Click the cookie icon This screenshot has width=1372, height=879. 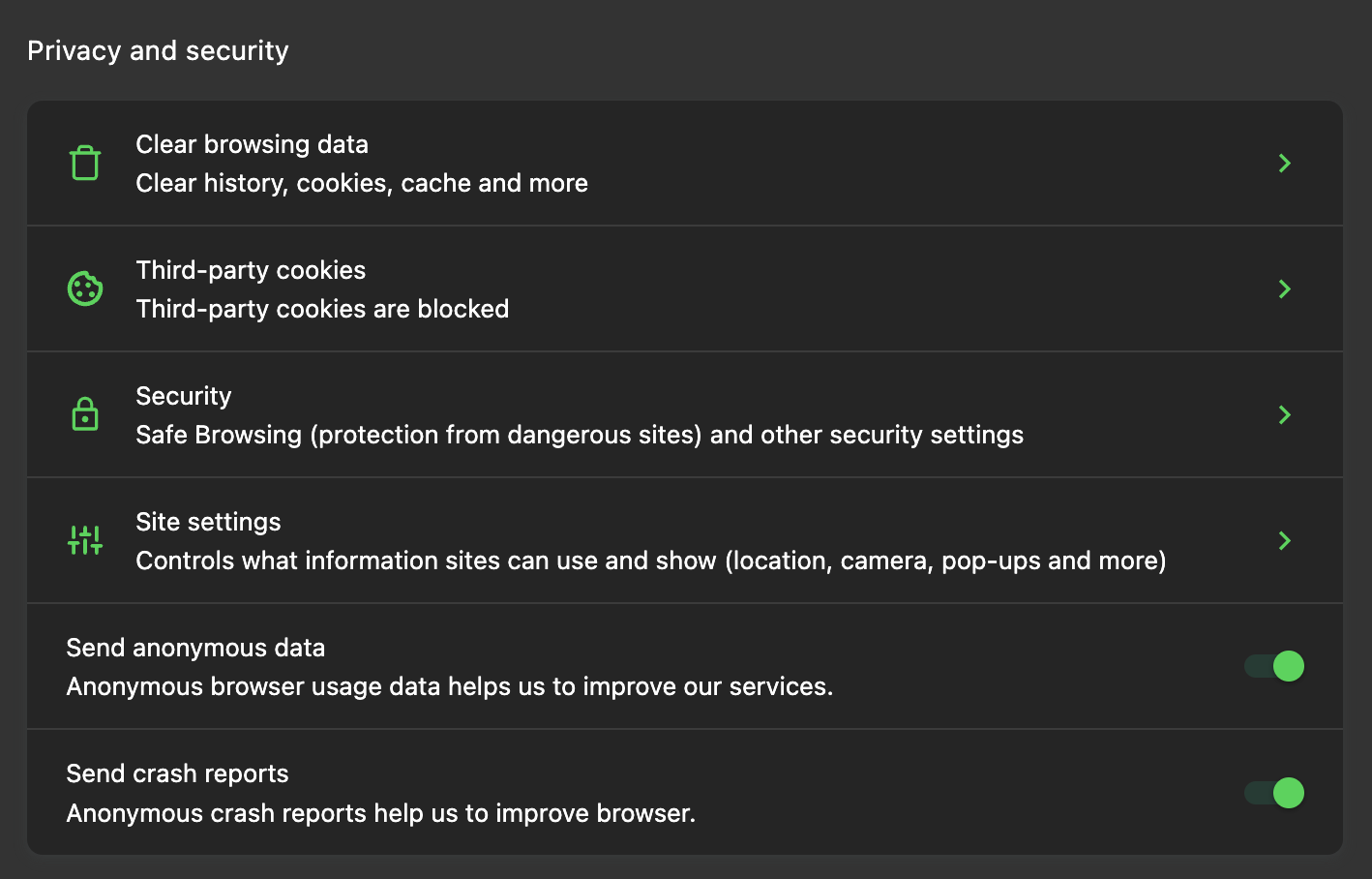click(85, 288)
